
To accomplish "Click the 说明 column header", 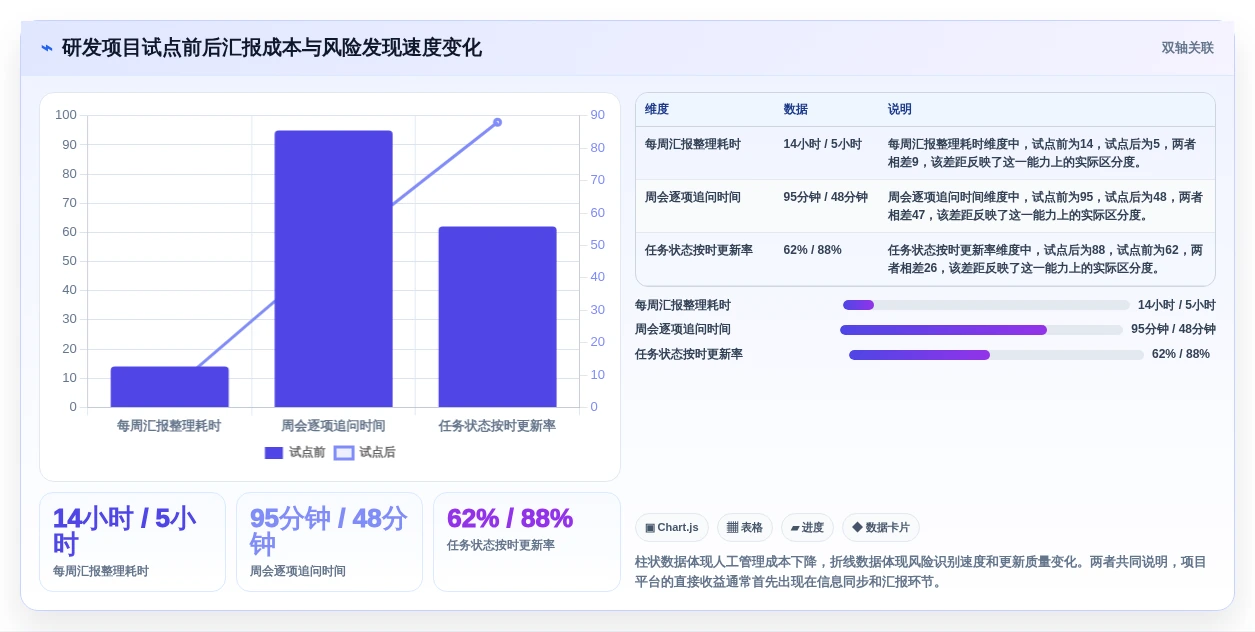I will tap(900, 109).
